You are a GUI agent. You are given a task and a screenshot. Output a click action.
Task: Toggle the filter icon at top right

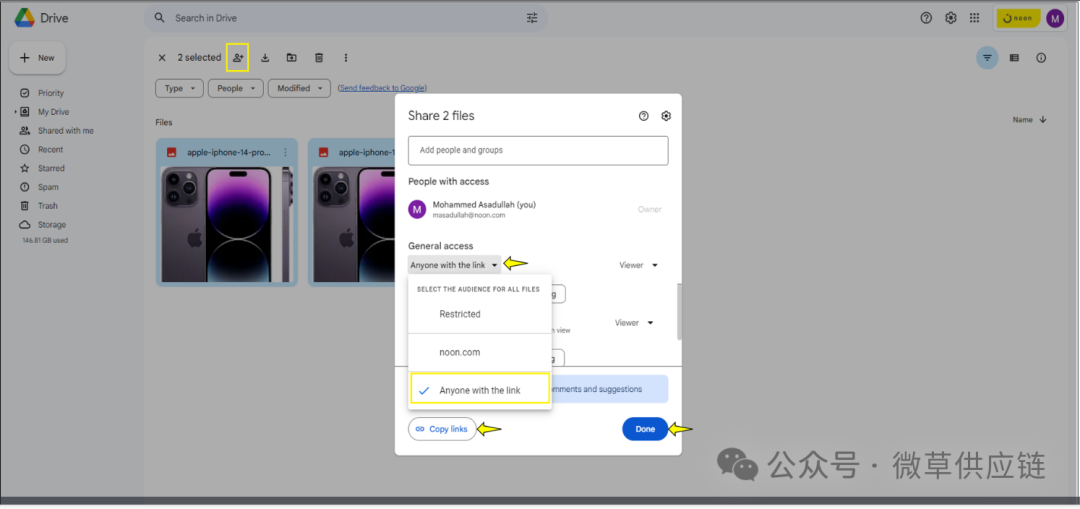coord(987,58)
